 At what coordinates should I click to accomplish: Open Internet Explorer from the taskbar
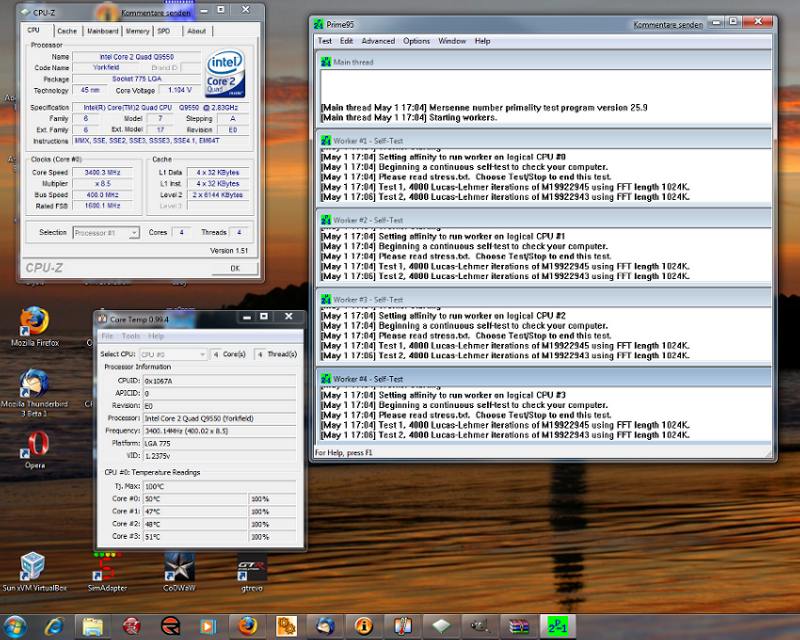coord(55,626)
